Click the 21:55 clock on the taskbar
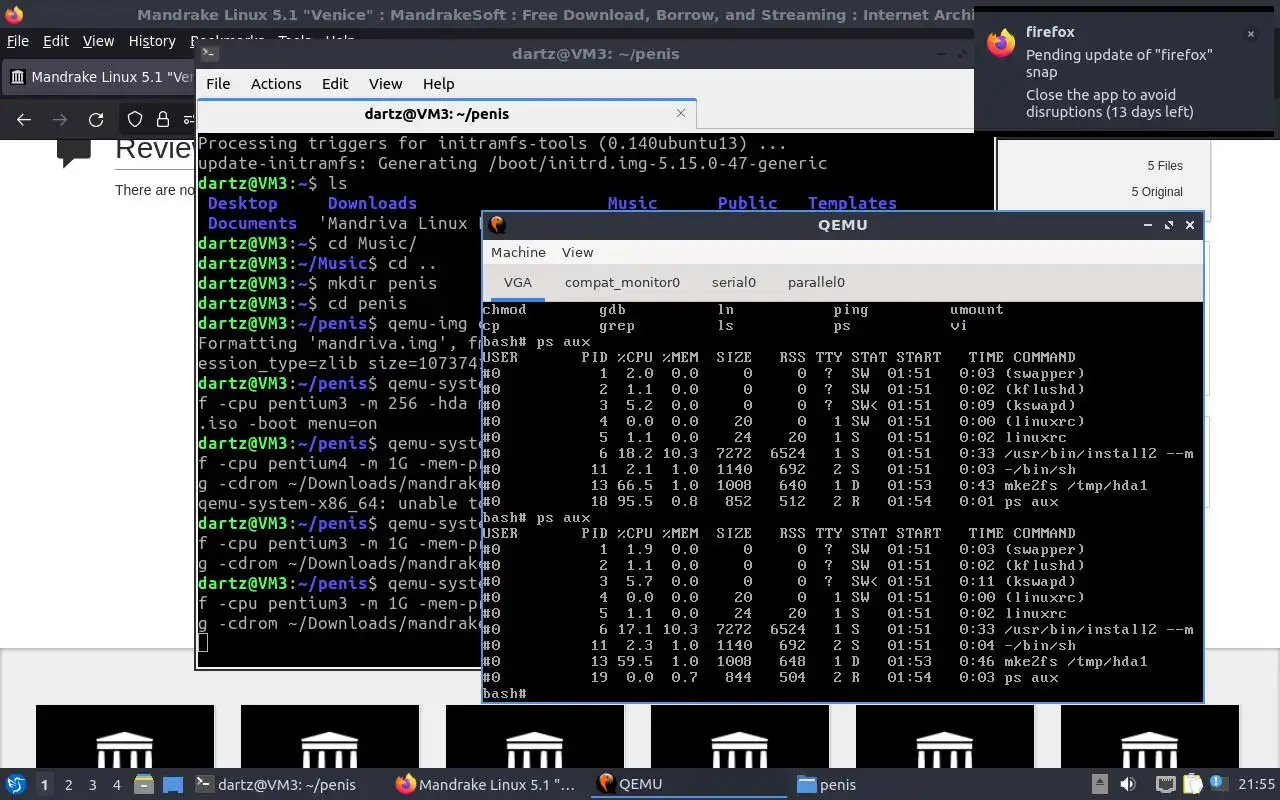The width and height of the screenshot is (1280, 800). 1257,785
